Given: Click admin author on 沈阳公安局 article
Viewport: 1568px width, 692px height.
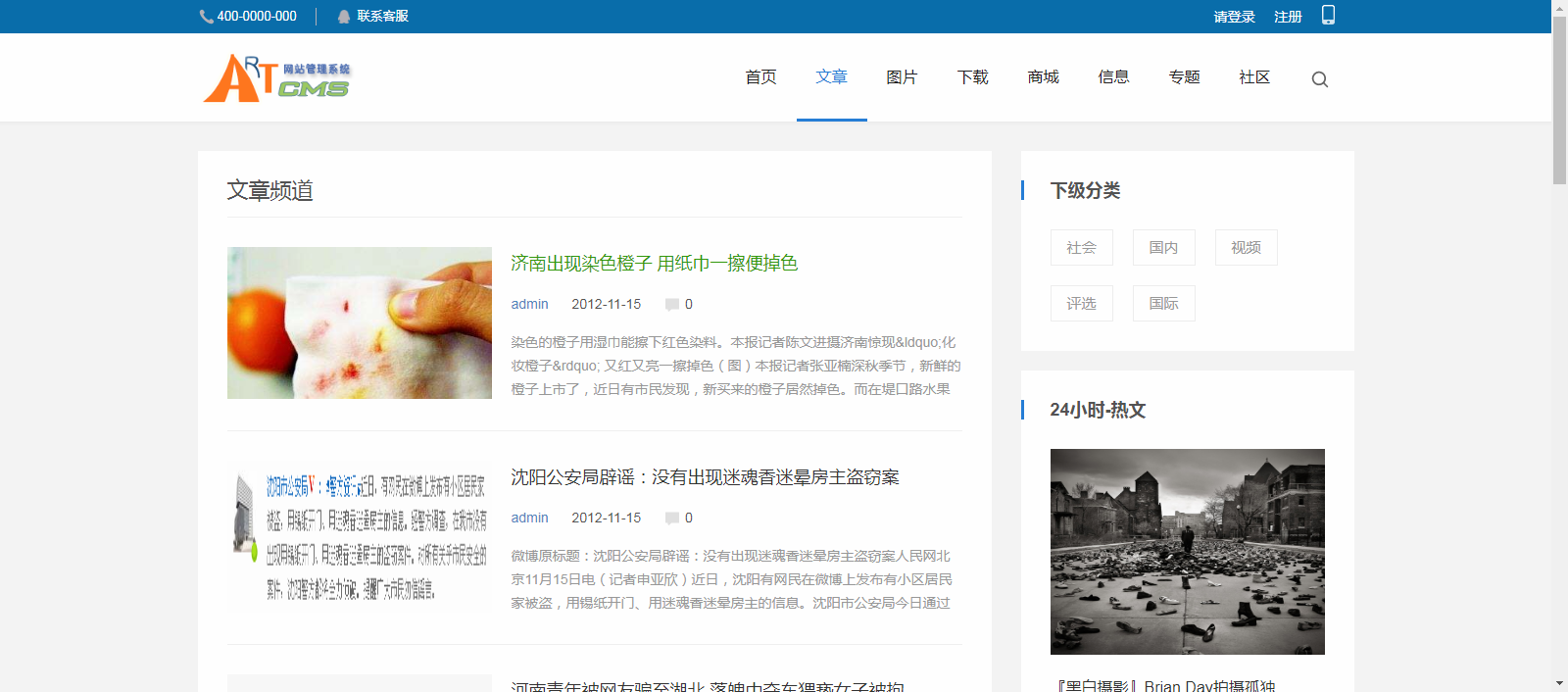Looking at the screenshot, I should click(530, 518).
